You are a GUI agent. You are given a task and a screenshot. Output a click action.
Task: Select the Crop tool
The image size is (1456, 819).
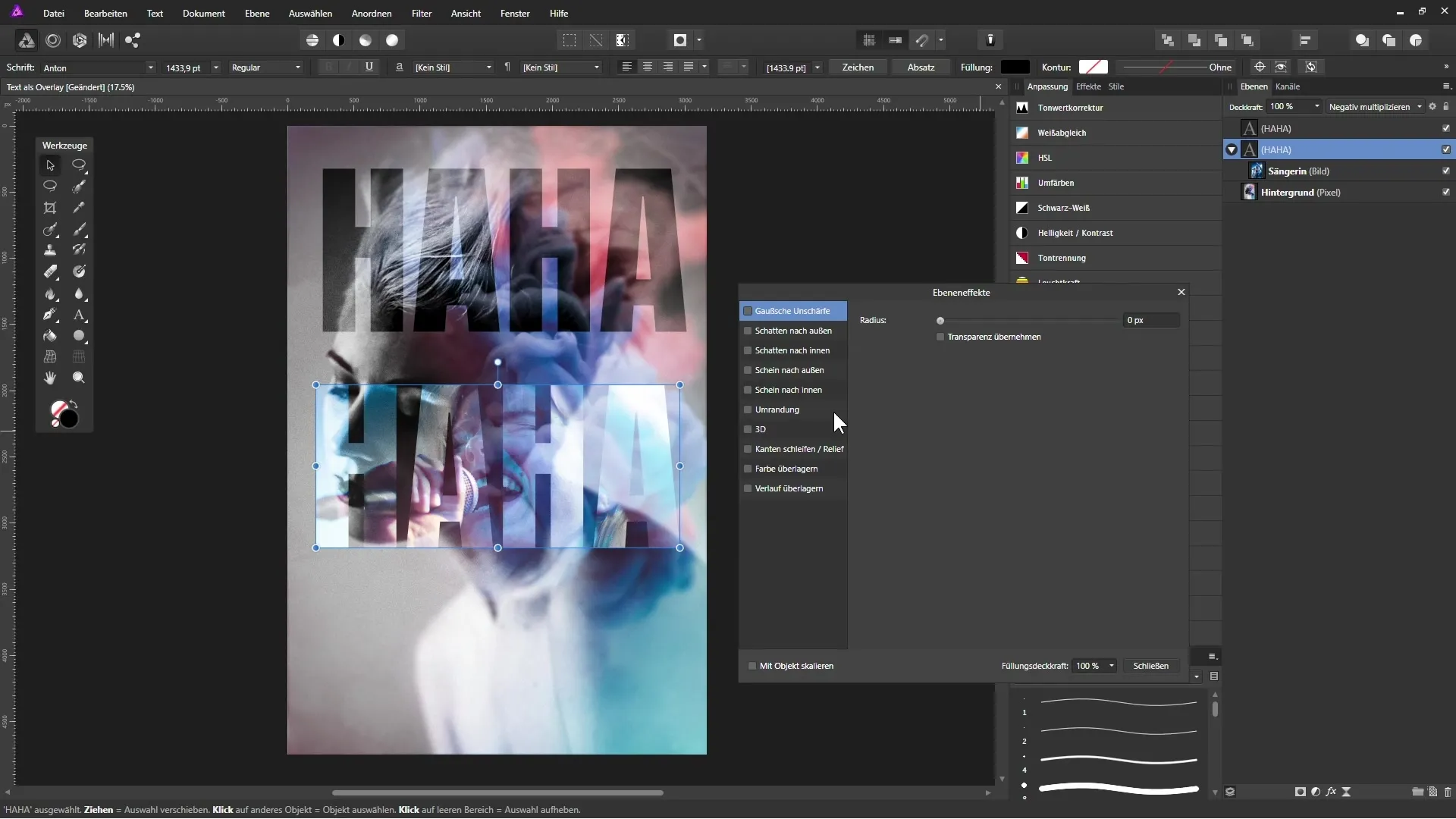click(50, 208)
